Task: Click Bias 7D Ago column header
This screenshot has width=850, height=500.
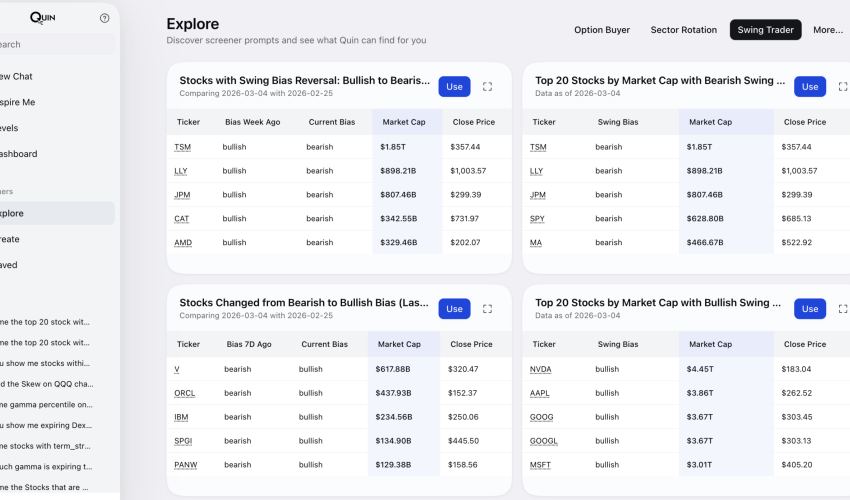Action: point(249,344)
